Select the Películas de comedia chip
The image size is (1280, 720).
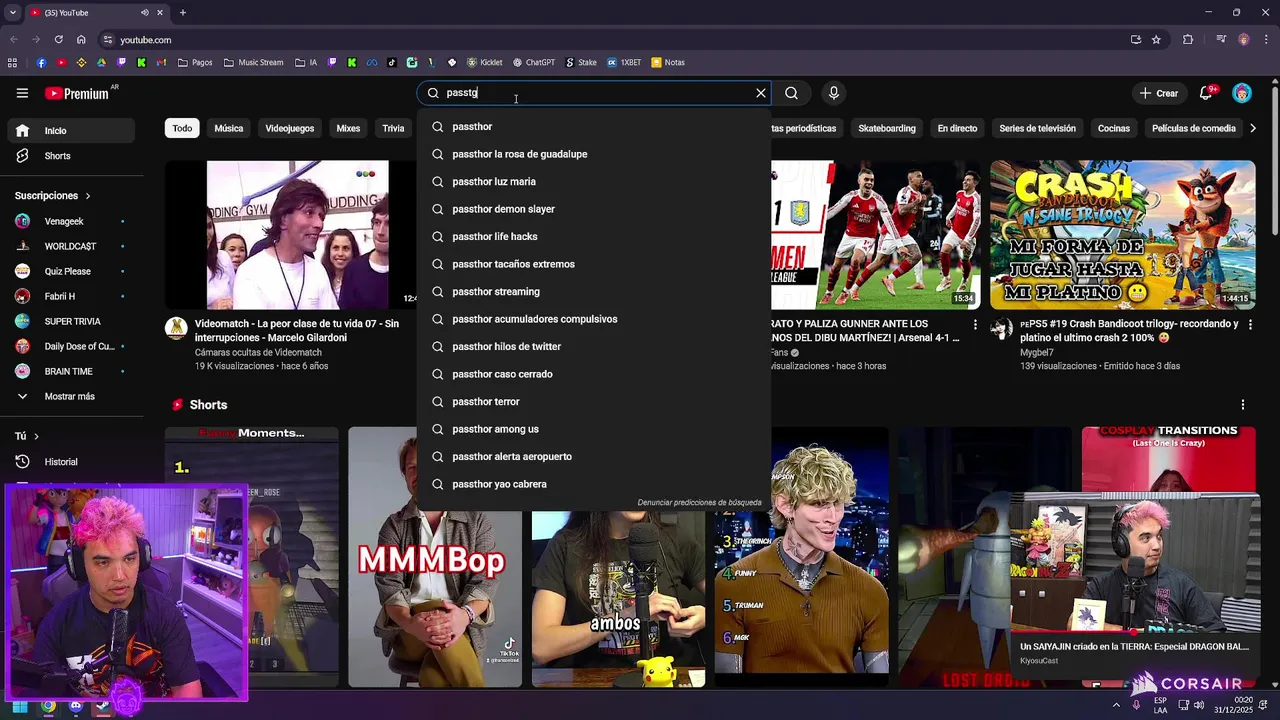click(1194, 128)
